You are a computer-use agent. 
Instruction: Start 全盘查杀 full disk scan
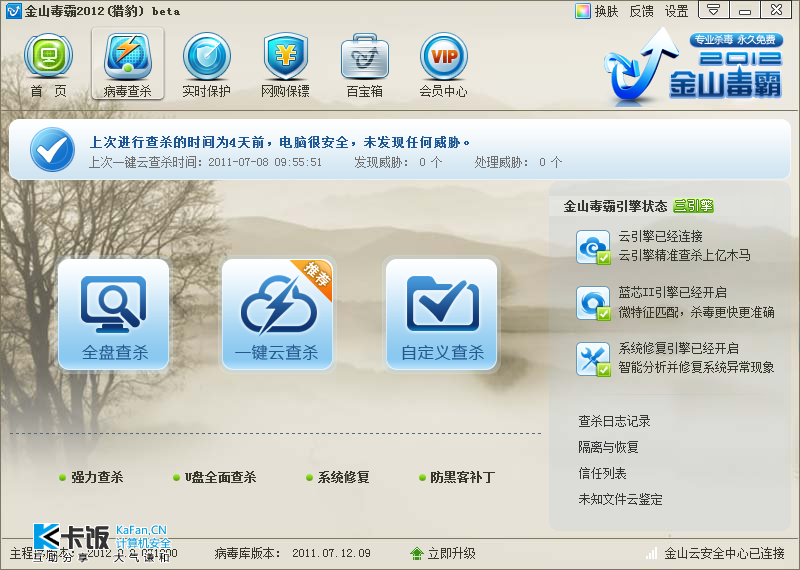coord(113,314)
